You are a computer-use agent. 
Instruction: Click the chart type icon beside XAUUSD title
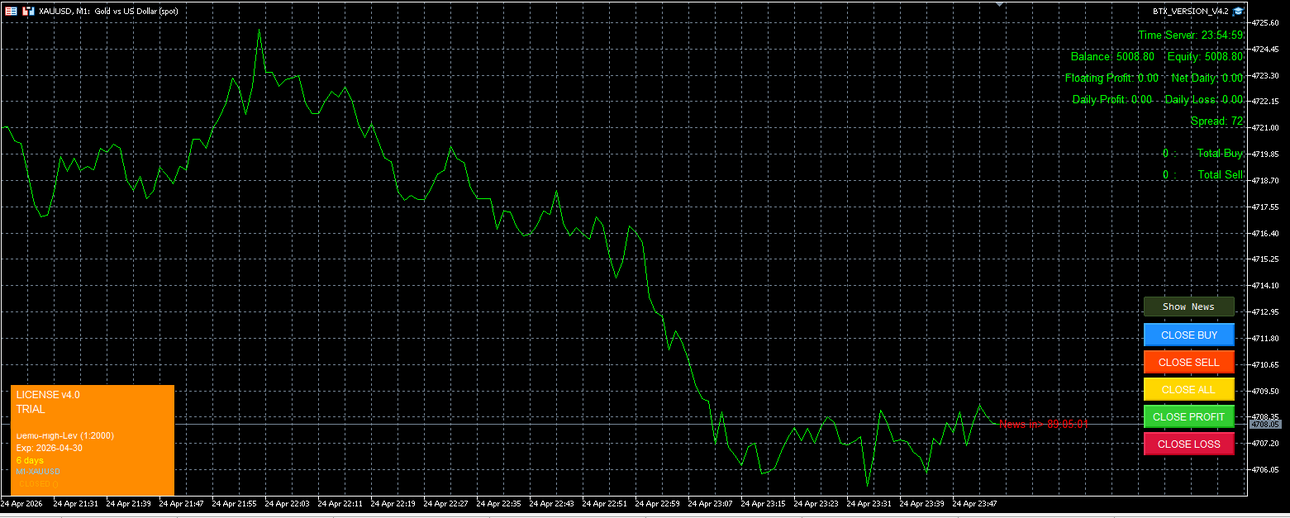[x=27, y=10]
